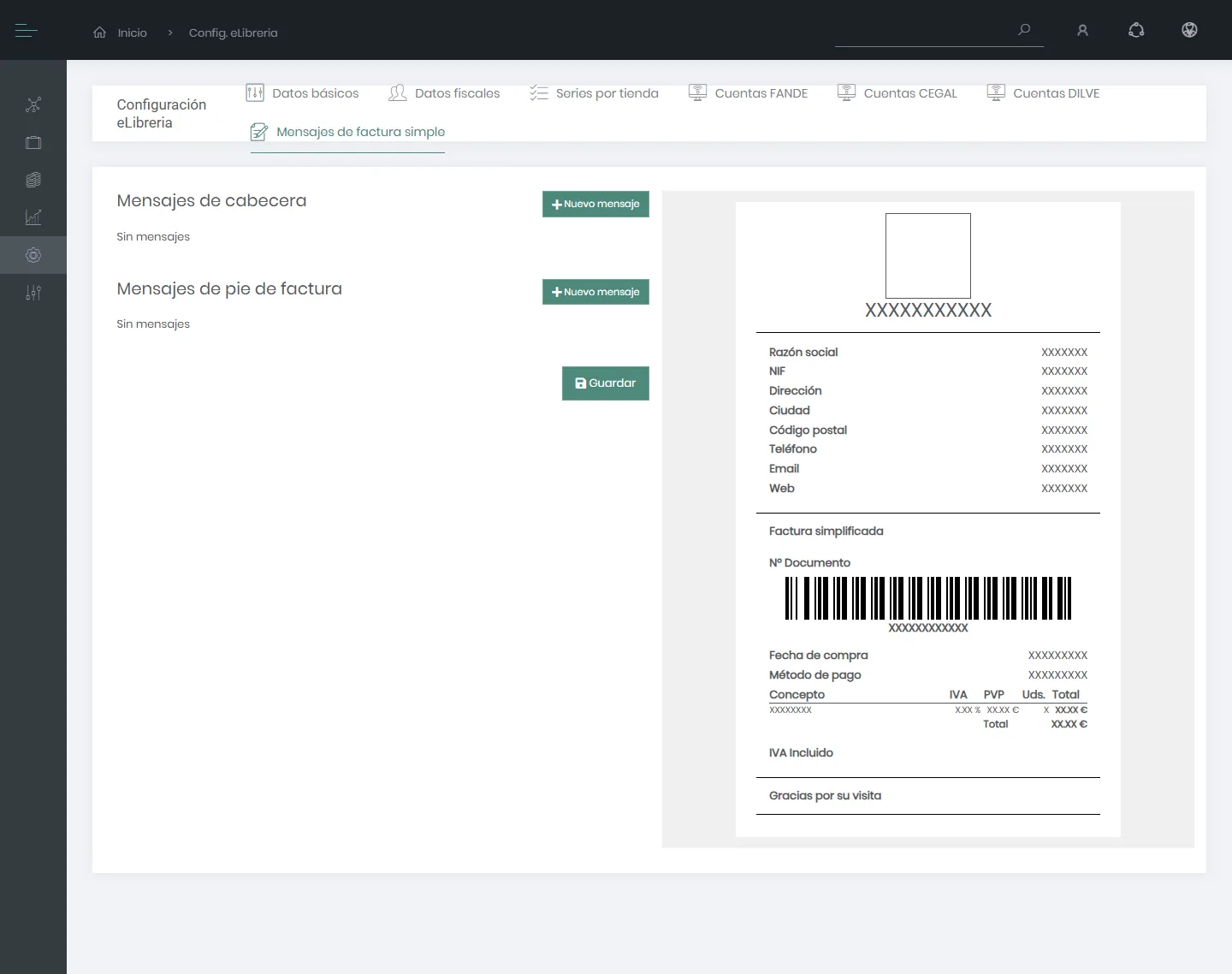
Task: Open the Series por tienda tab
Action: [x=594, y=93]
